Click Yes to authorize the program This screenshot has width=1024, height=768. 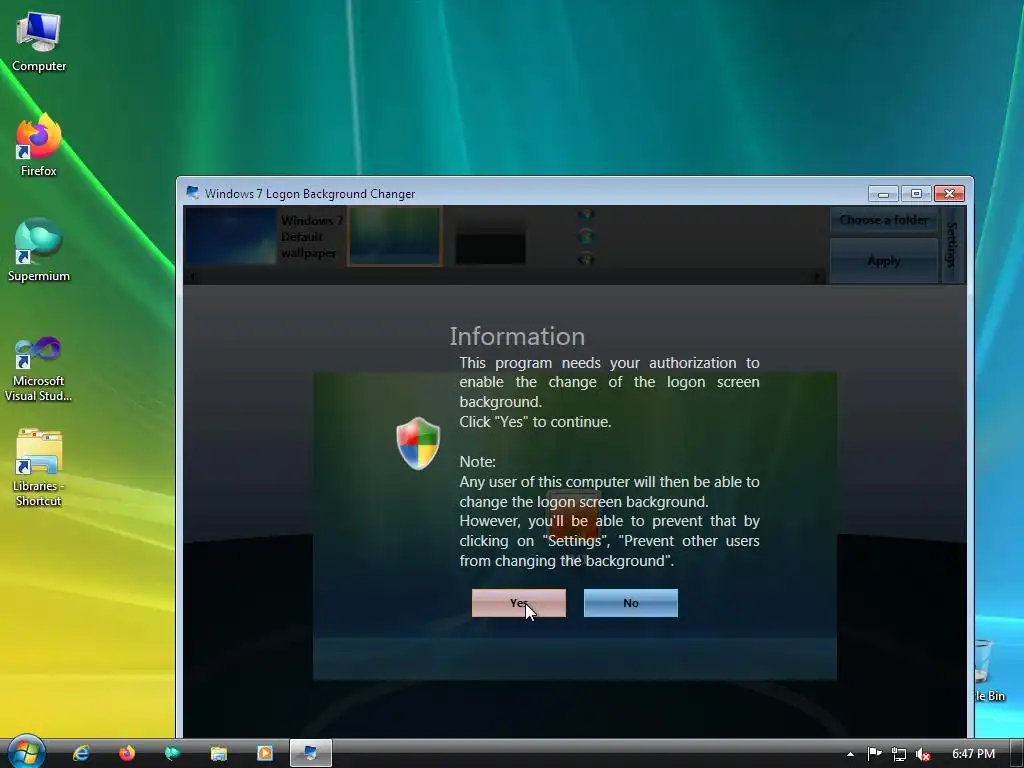click(x=519, y=603)
